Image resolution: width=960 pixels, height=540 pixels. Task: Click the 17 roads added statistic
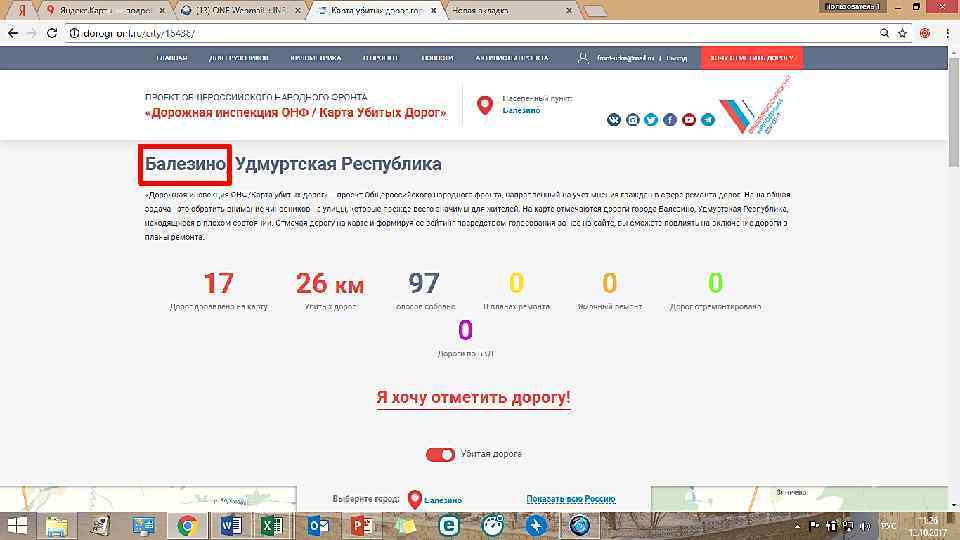point(219,283)
